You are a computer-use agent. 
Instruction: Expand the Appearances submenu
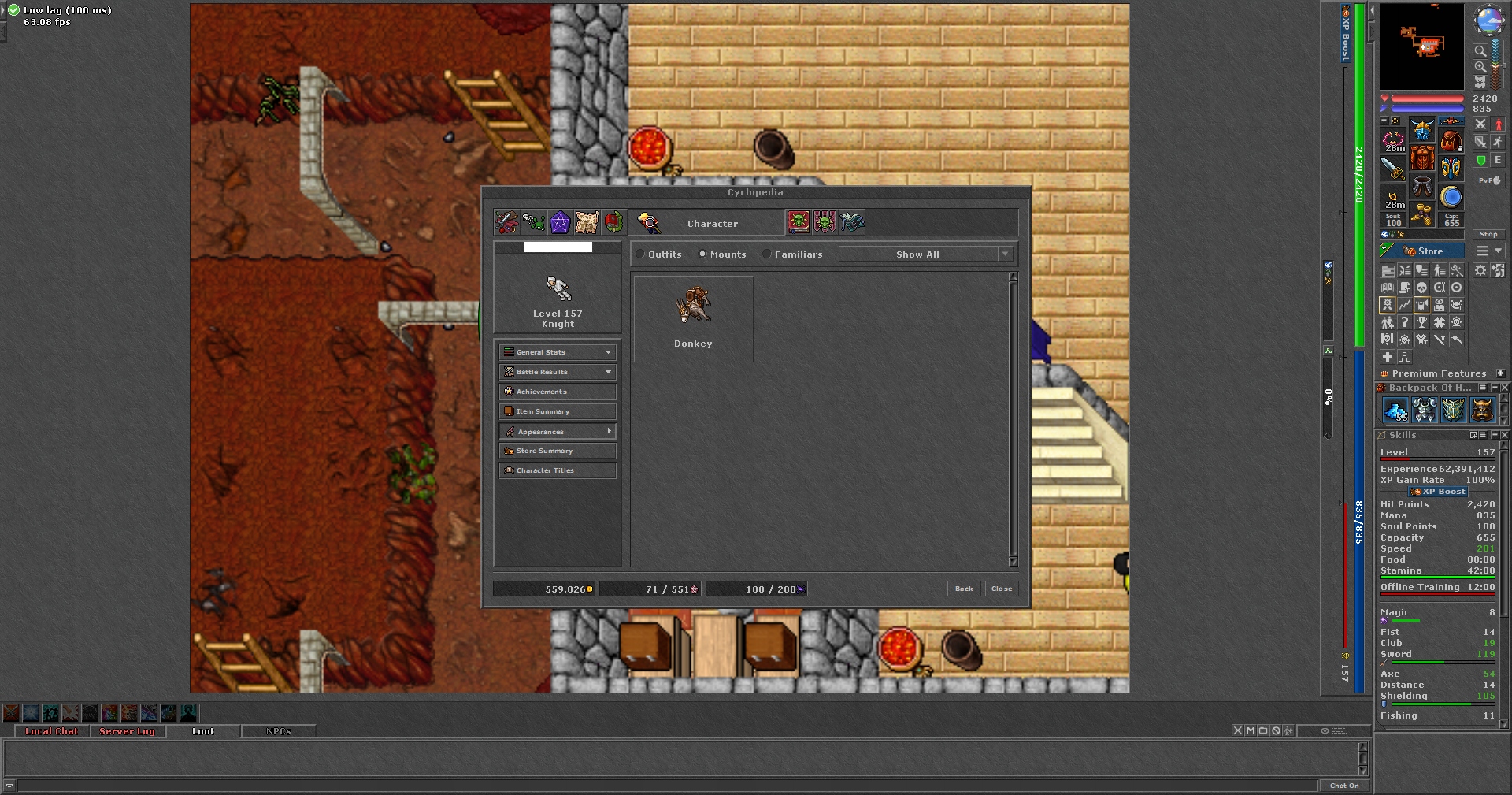pyautogui.click(x=558, y=431)
